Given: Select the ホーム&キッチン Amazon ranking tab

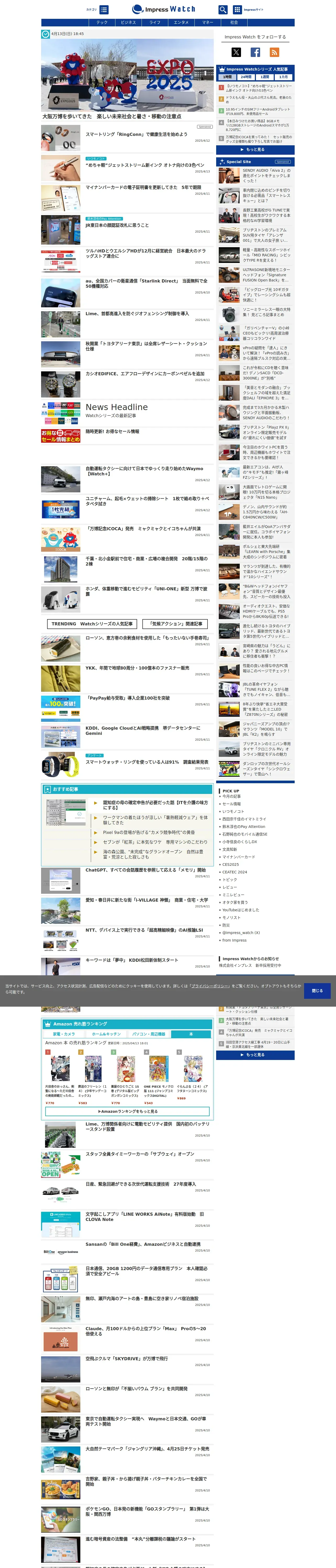Looking at the screenshot, I should (106, 1034).
